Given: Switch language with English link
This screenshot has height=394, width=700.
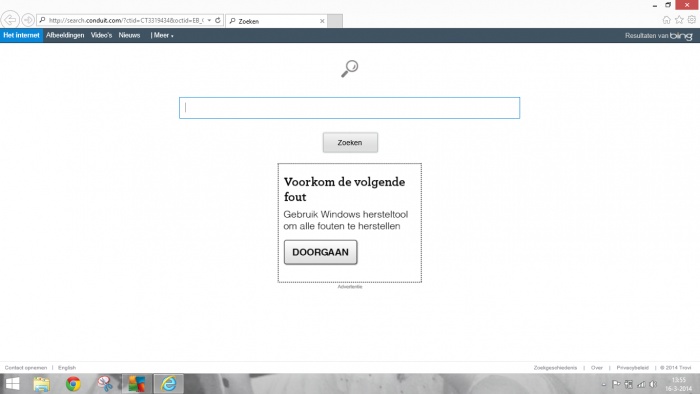Looking at the screenshot, I should coord(67,368).
